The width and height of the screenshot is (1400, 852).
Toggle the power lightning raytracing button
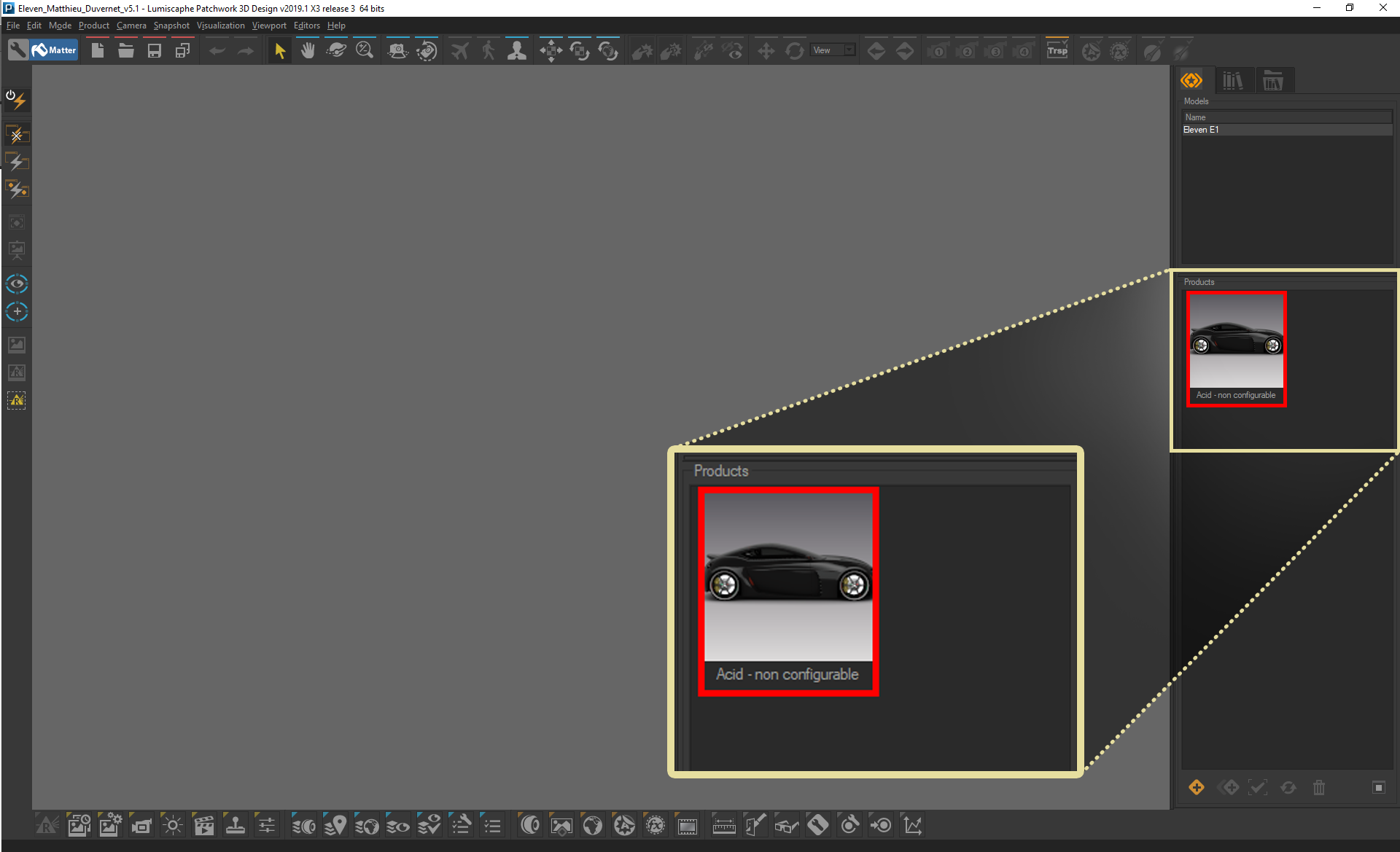click(16, 99)
